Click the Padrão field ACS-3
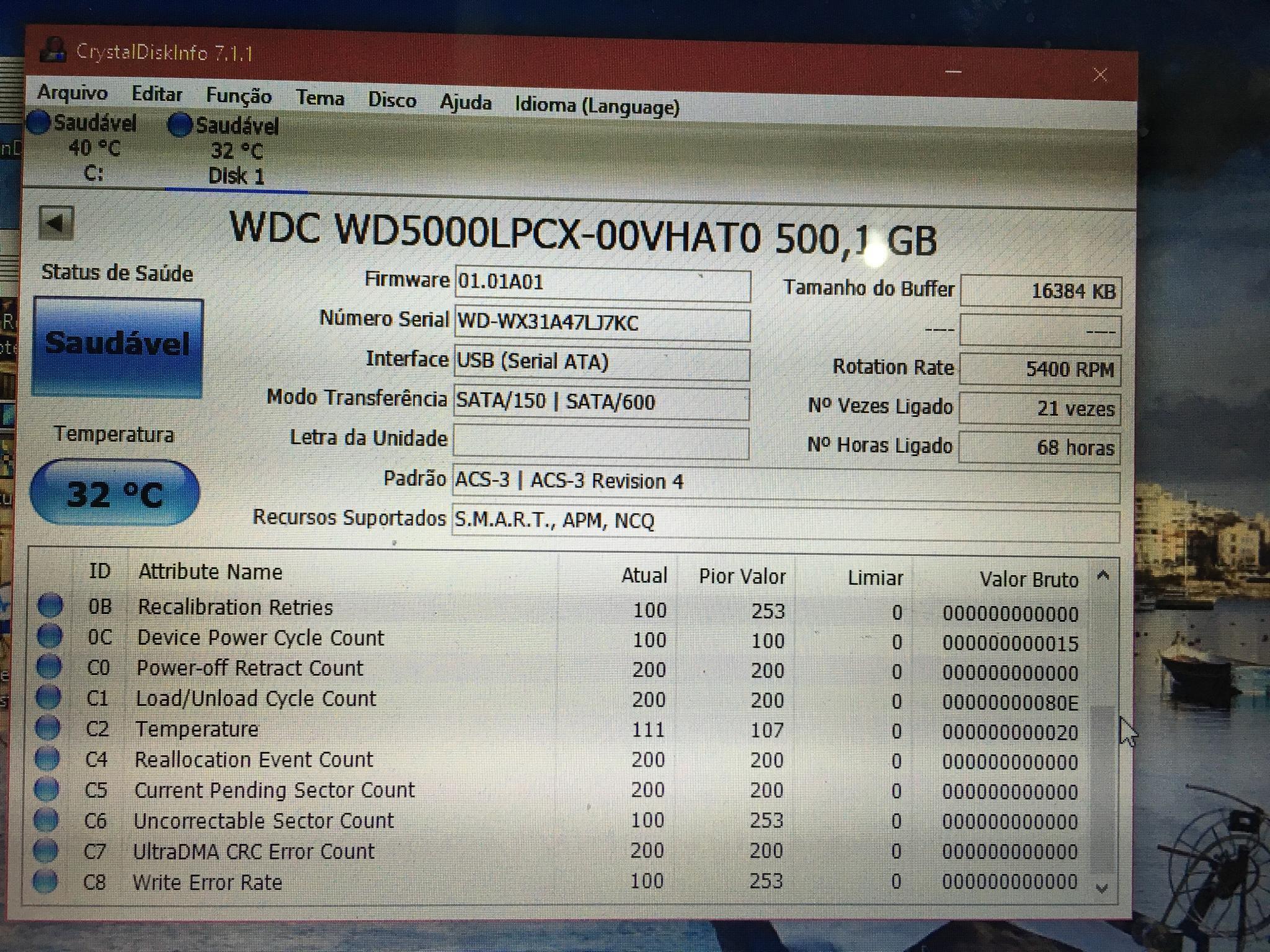 pos(786,483)
